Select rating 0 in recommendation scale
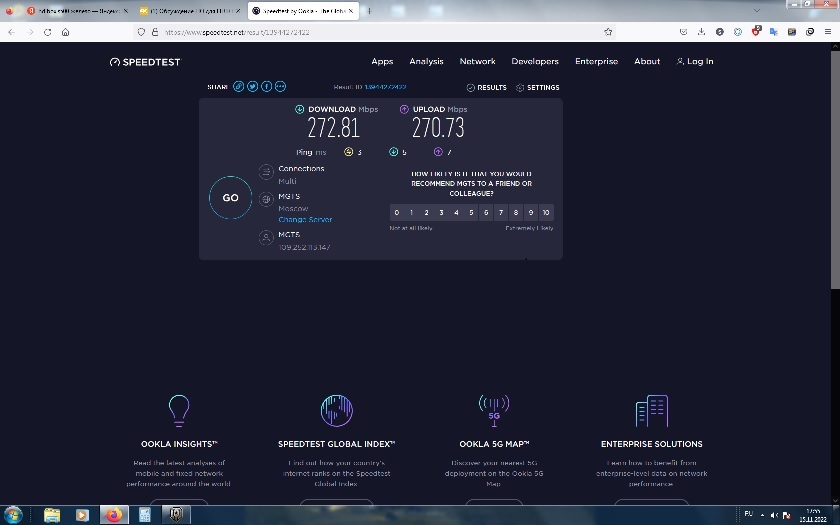Screen dimensions: 840x525 pyautogui.click(x=396, y=212)
